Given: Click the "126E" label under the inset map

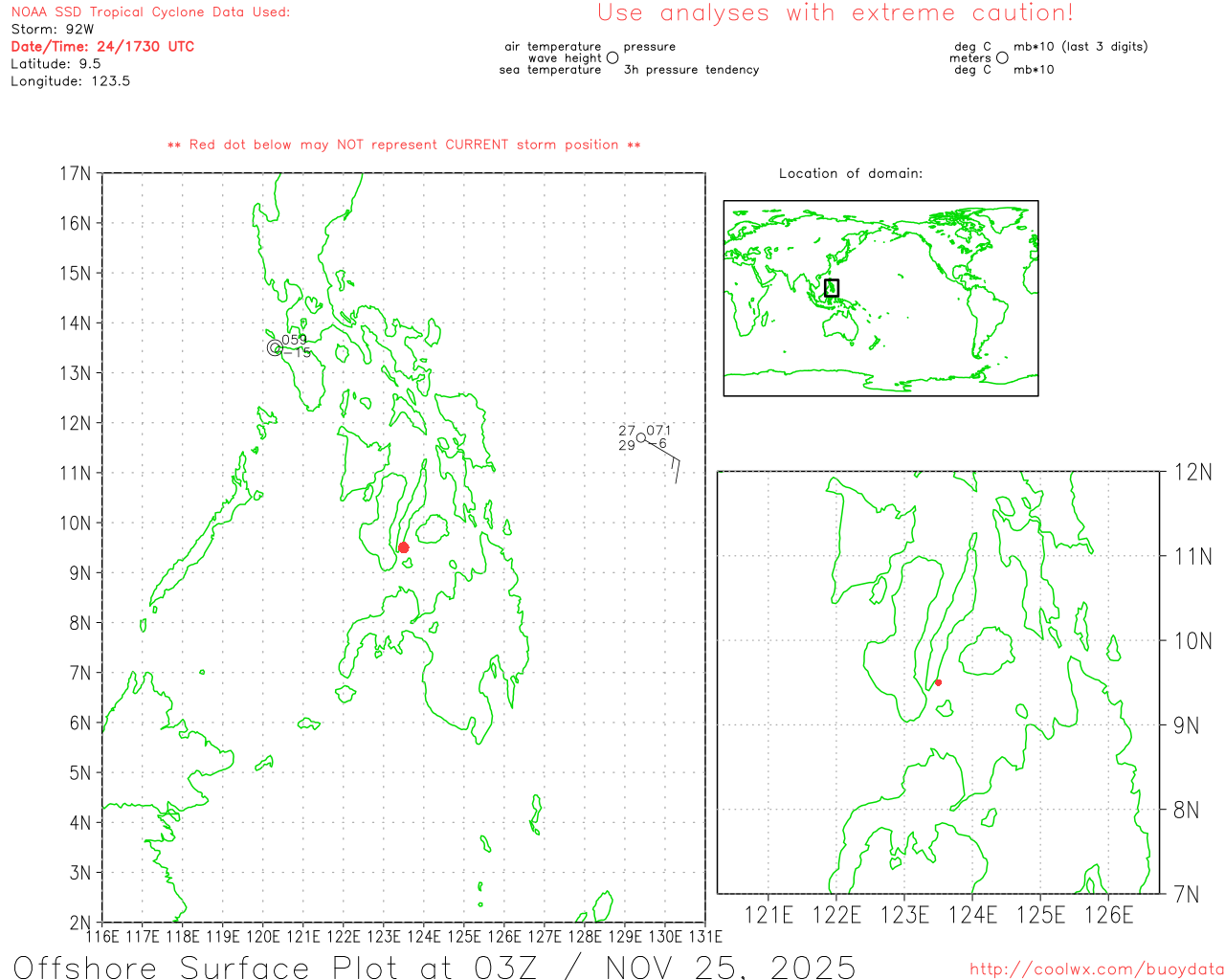Looking at the screenshot, I should click(1108, 915).
